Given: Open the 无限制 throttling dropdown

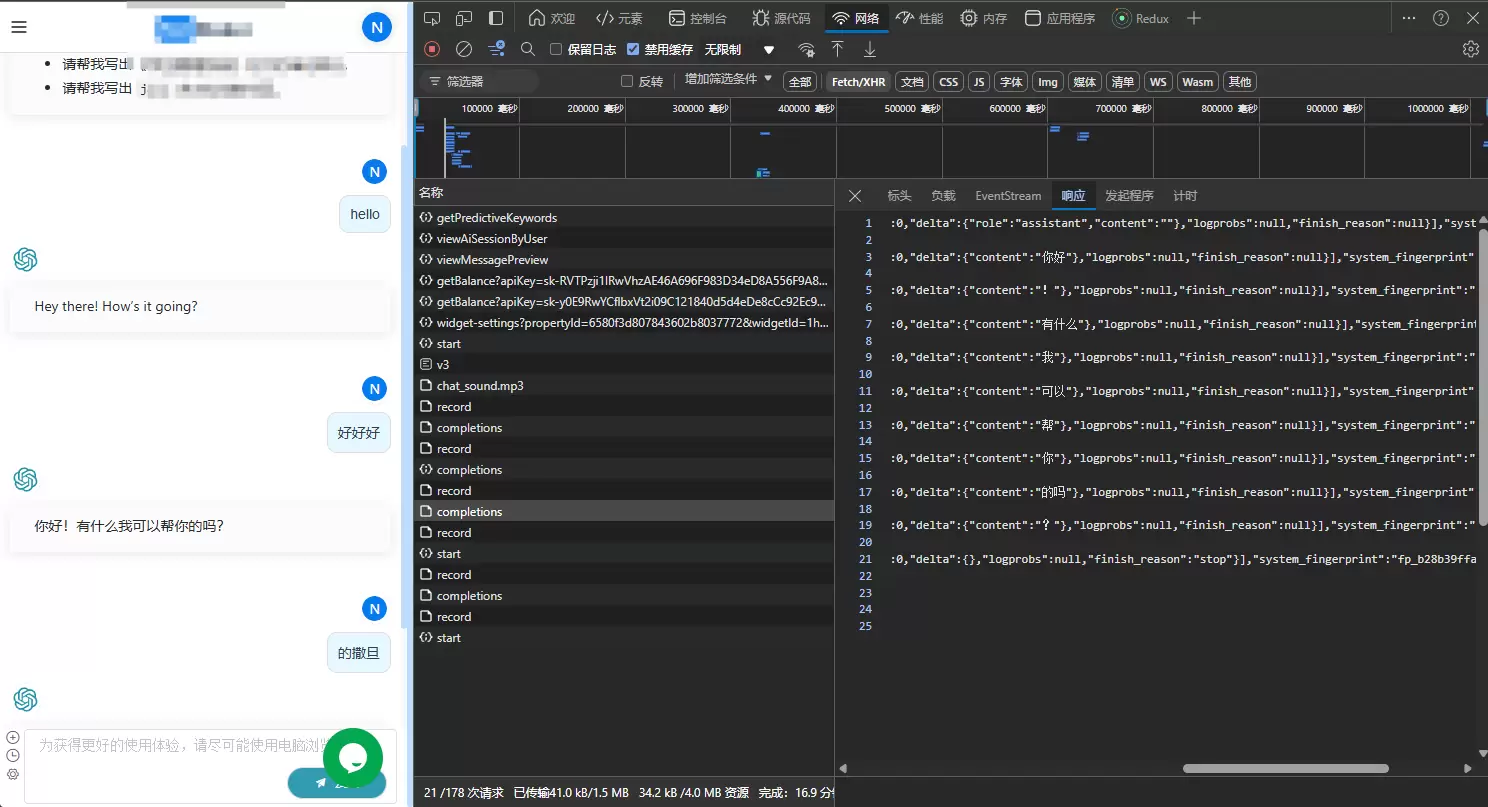Looking at the screenshot, I should pyautogui.click(x=740, y=49).
